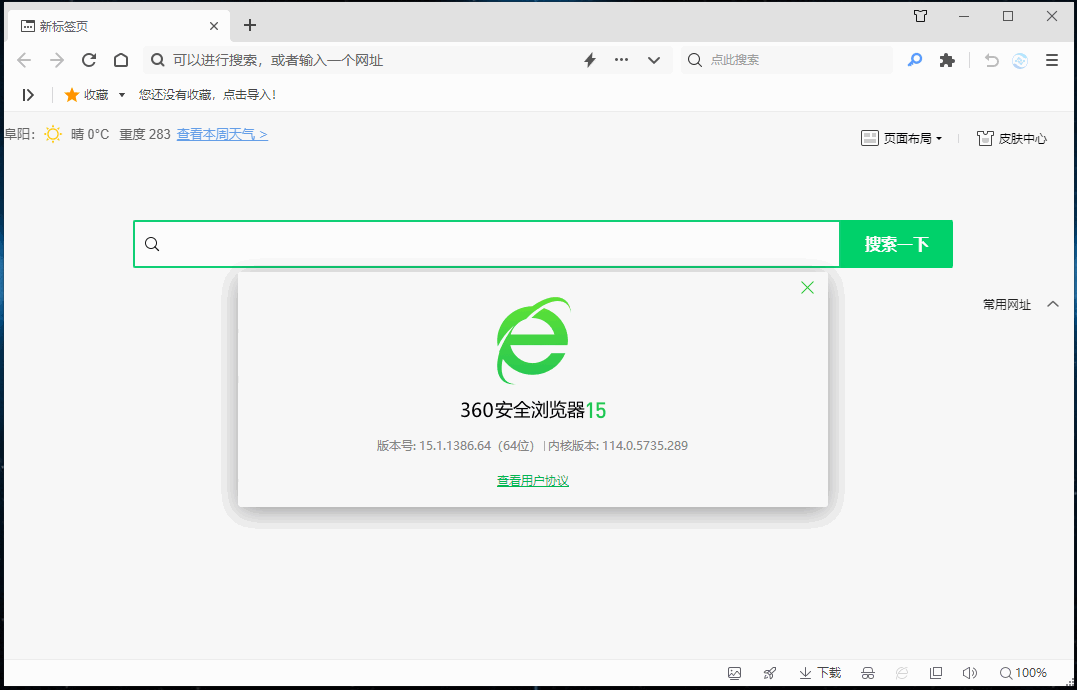Expand the address bar dropdown chevron

tap(654, 60)
